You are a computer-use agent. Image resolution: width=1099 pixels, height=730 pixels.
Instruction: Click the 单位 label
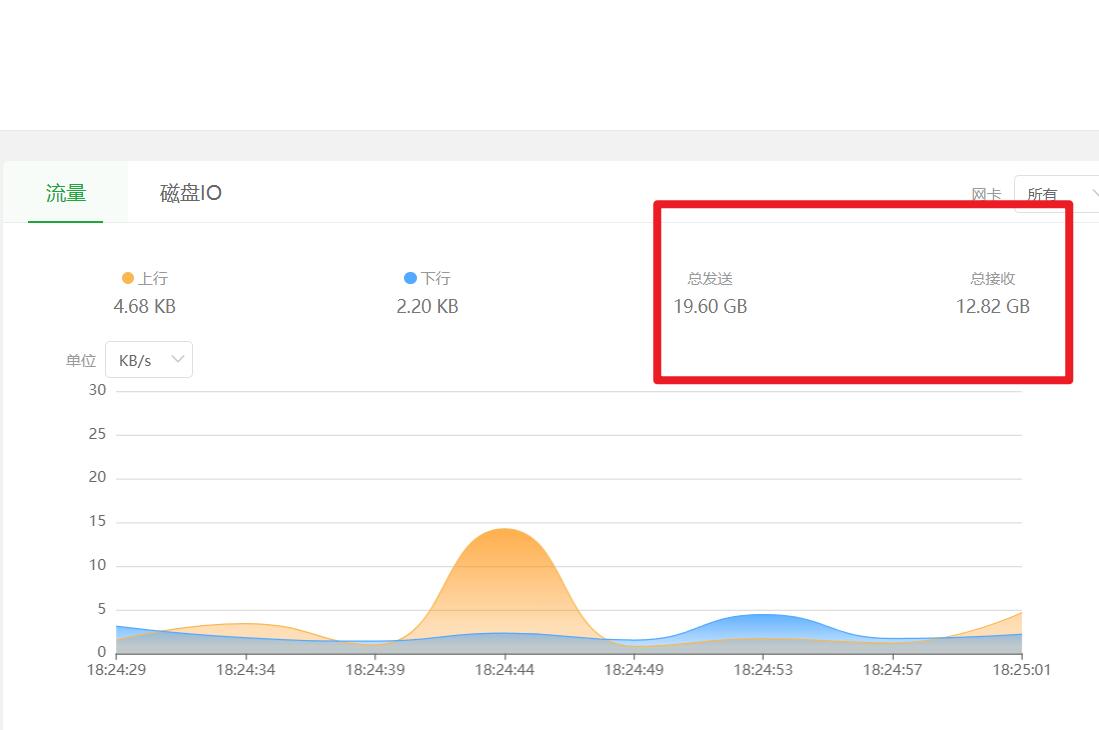click(81, 361)
